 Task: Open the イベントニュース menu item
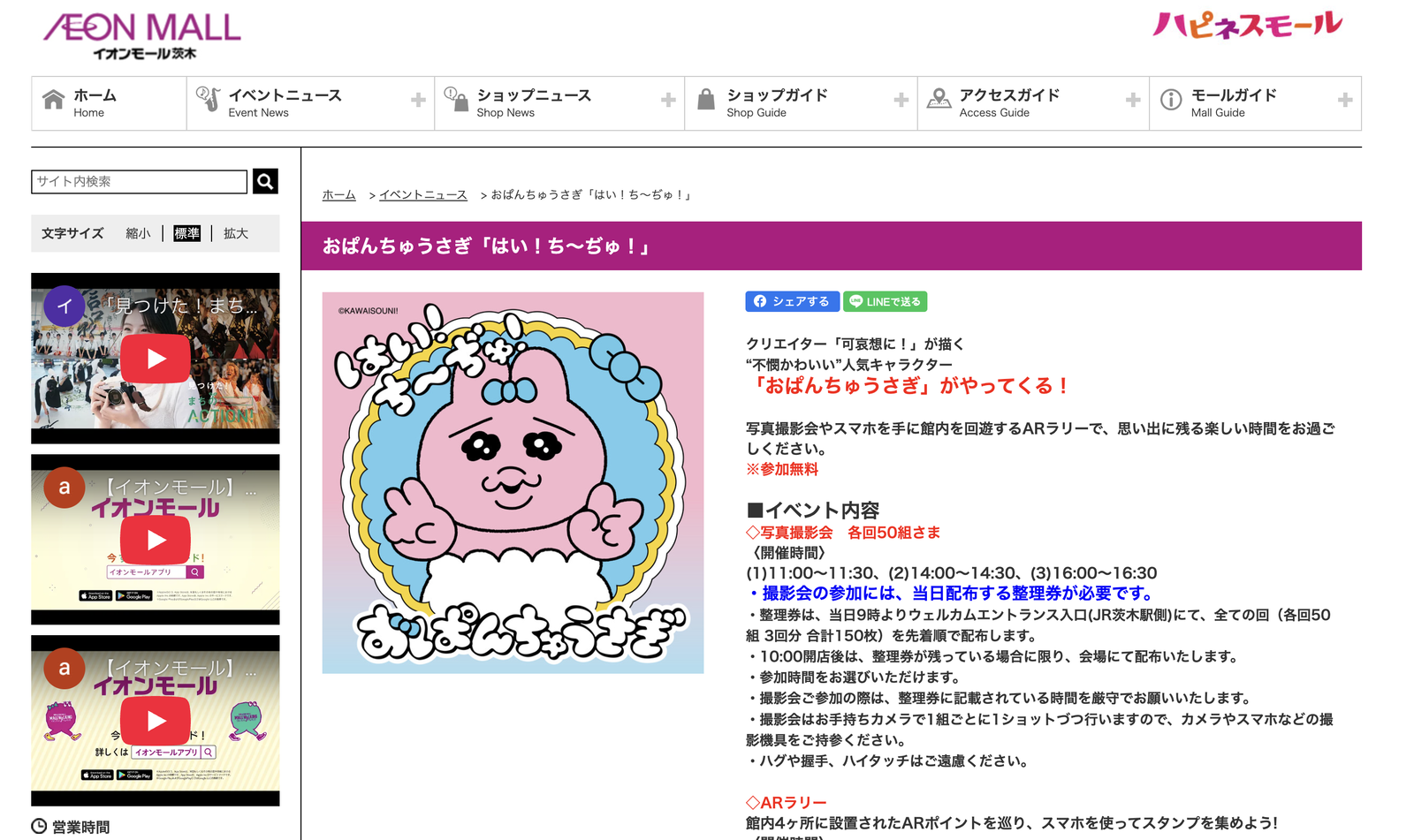310,103
